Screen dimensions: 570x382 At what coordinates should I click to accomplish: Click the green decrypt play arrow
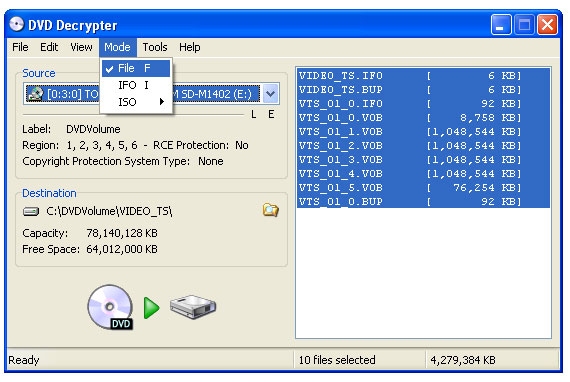[x=151, y=307]
